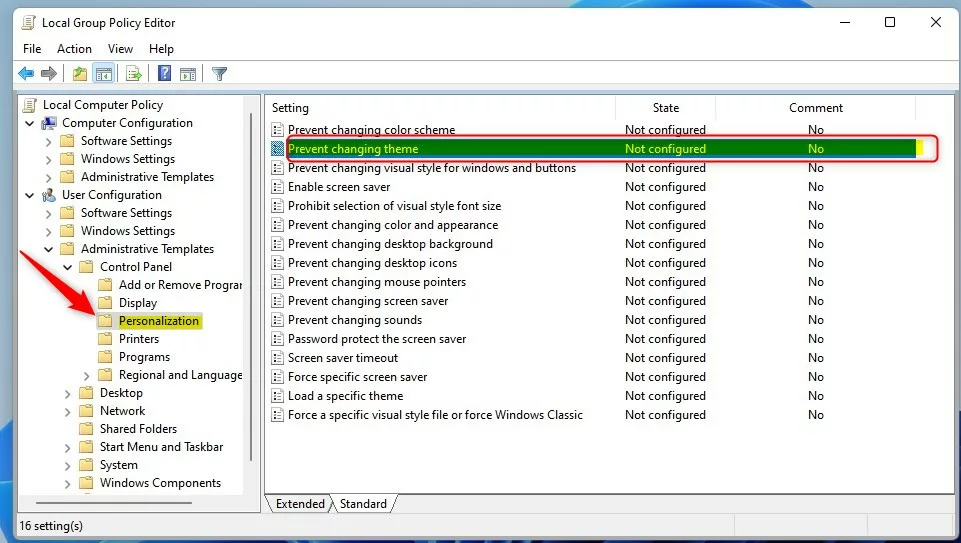This screenshot has height=543, width=961.
Task: Click the Computer Configuration icon in tree
Action: pyautogui.click(x=49, y=123)
